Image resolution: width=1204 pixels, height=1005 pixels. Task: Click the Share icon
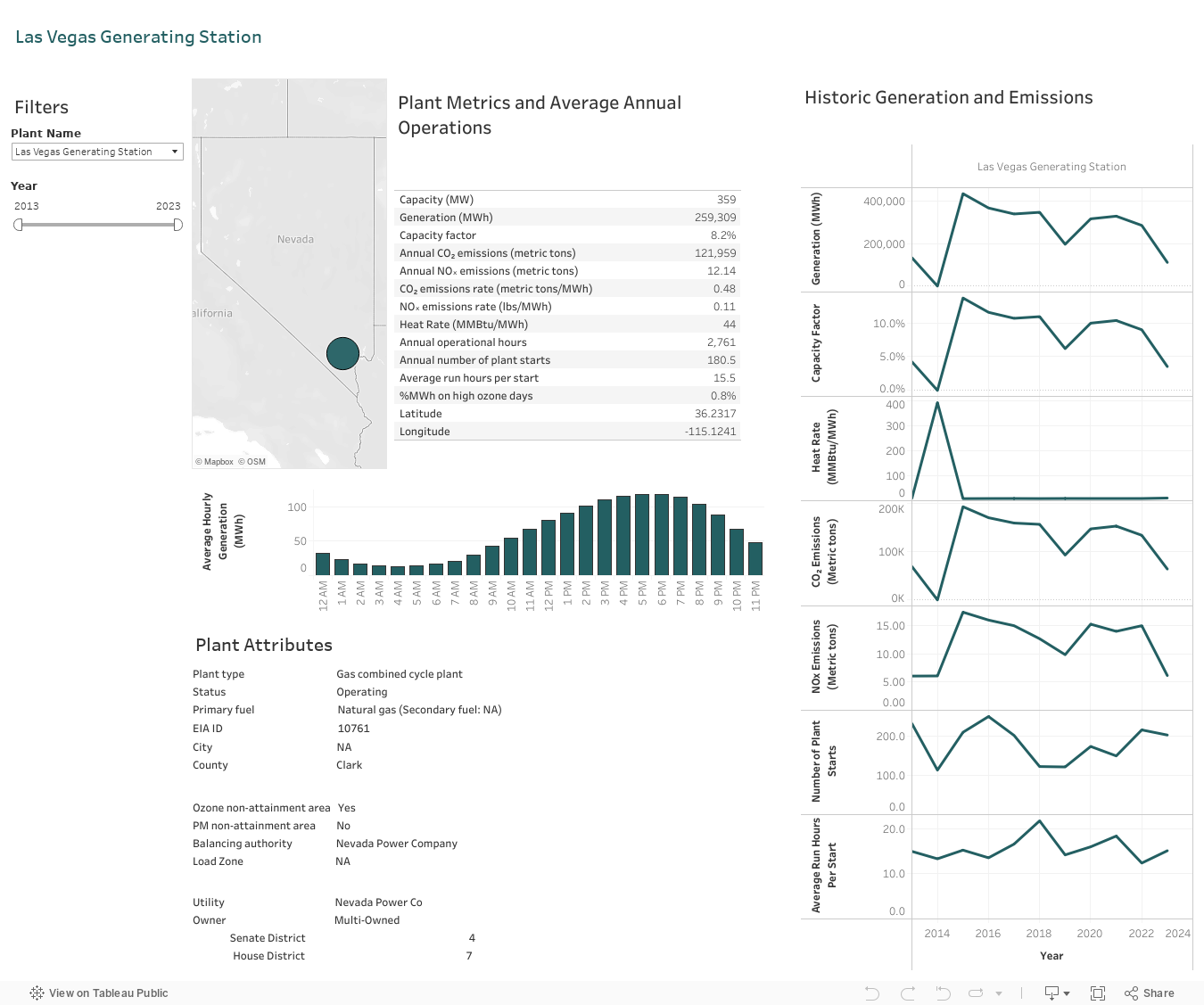(x=1150, y=993)
